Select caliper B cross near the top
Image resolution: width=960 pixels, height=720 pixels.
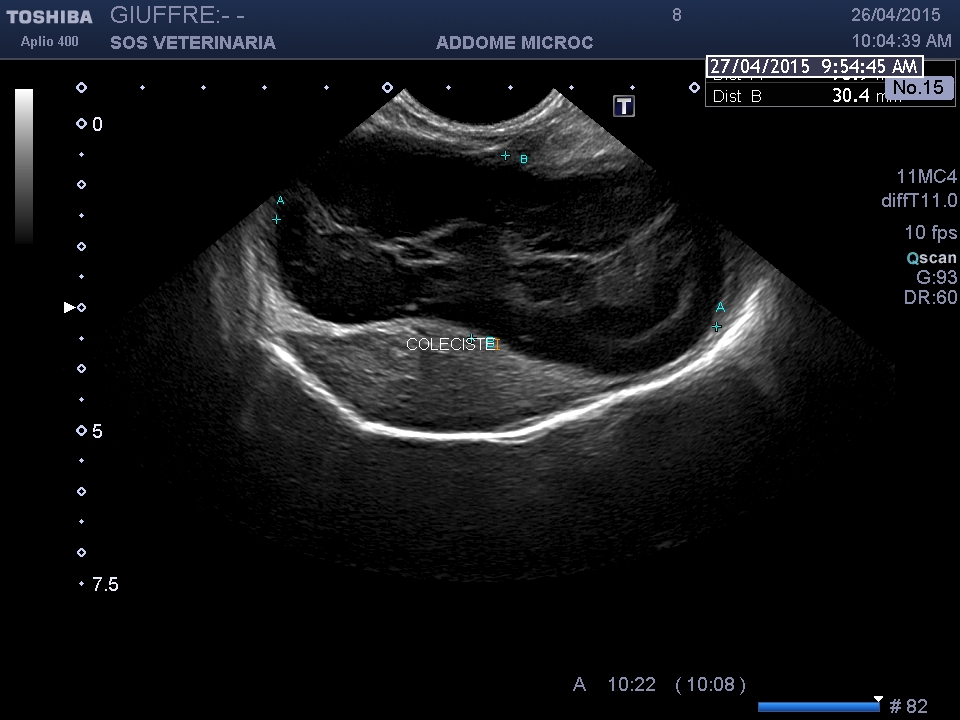pos(506,155)
